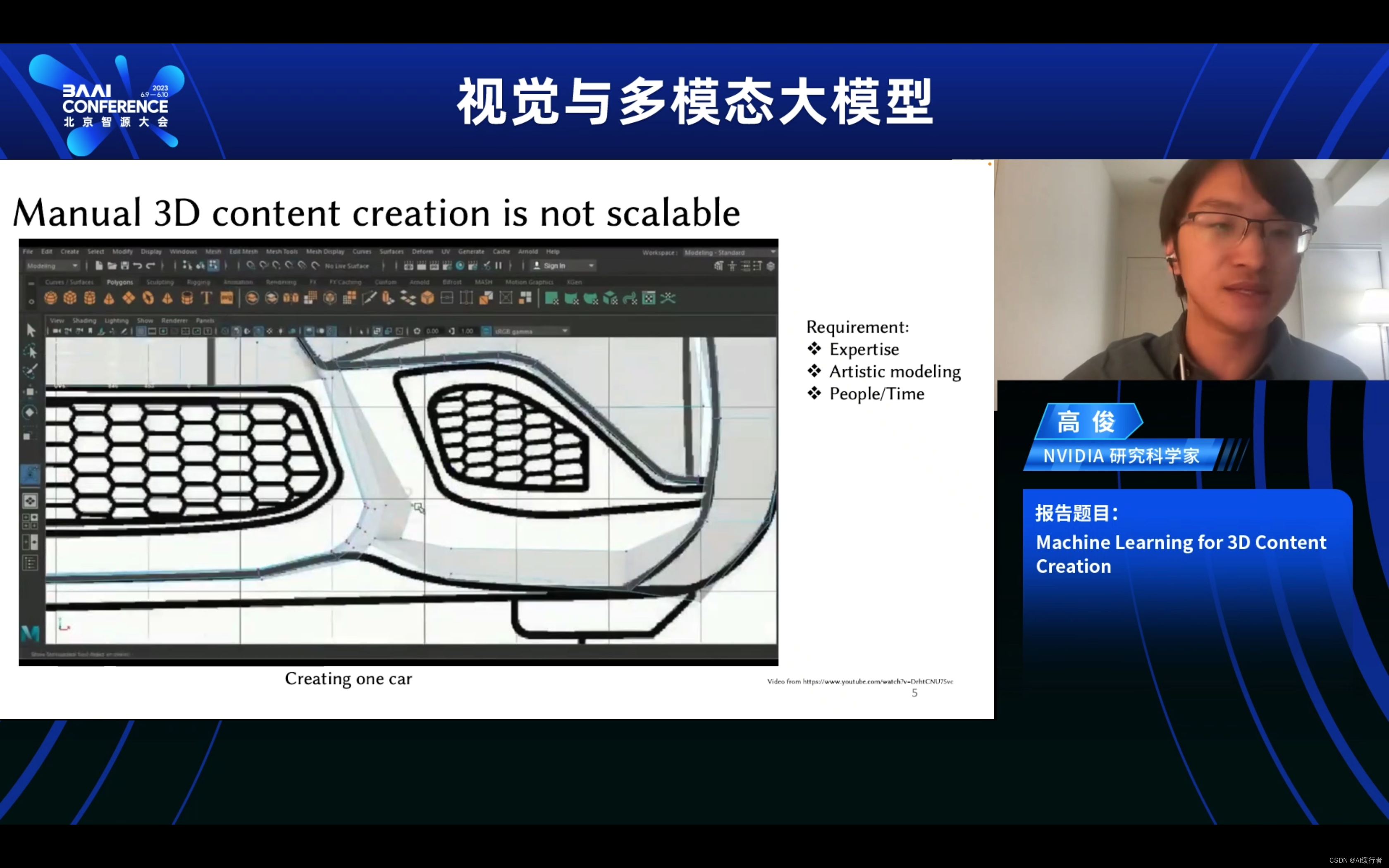Open the Edit Mesh menu
Image resolution: width=1389 pixels, height=868 pixels.
(243, 251)
